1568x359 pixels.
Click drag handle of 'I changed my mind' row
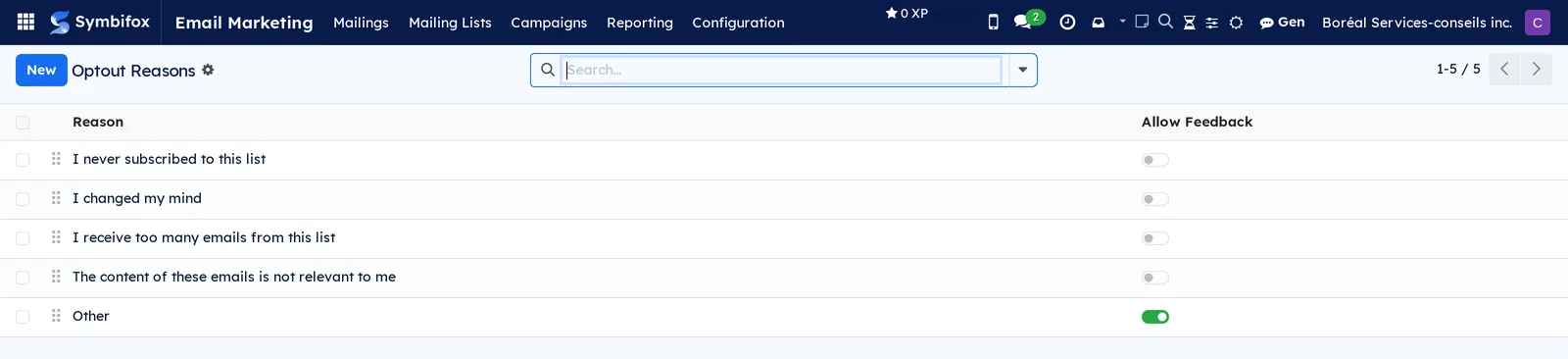tap(56, 198)
